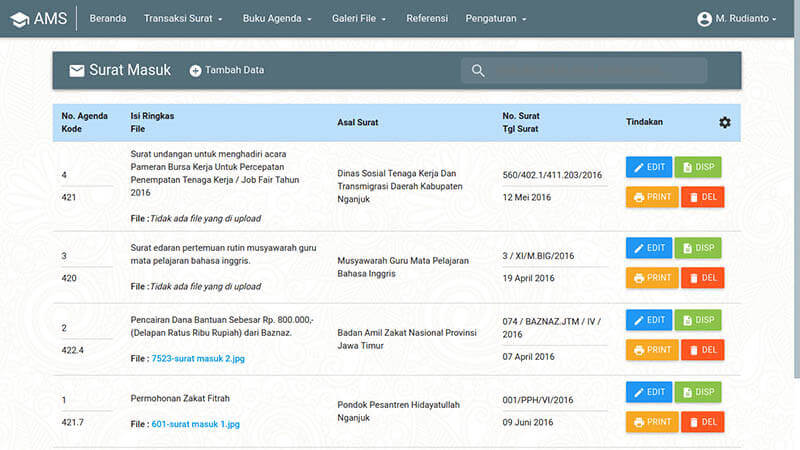The image size is (800, 450).
Task: Print the 19 April 2016 letter
Action: 652,278
